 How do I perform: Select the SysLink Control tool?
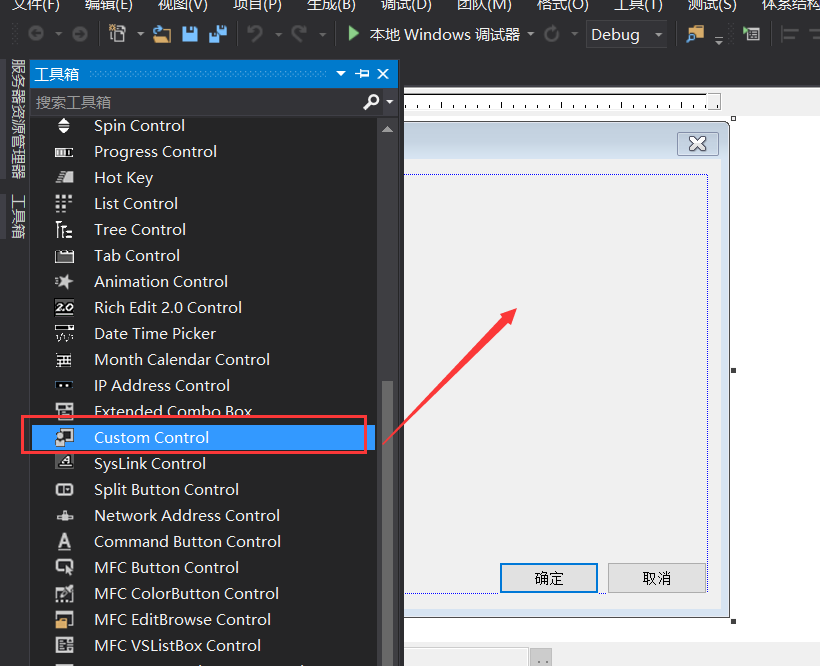click(149, 463)
